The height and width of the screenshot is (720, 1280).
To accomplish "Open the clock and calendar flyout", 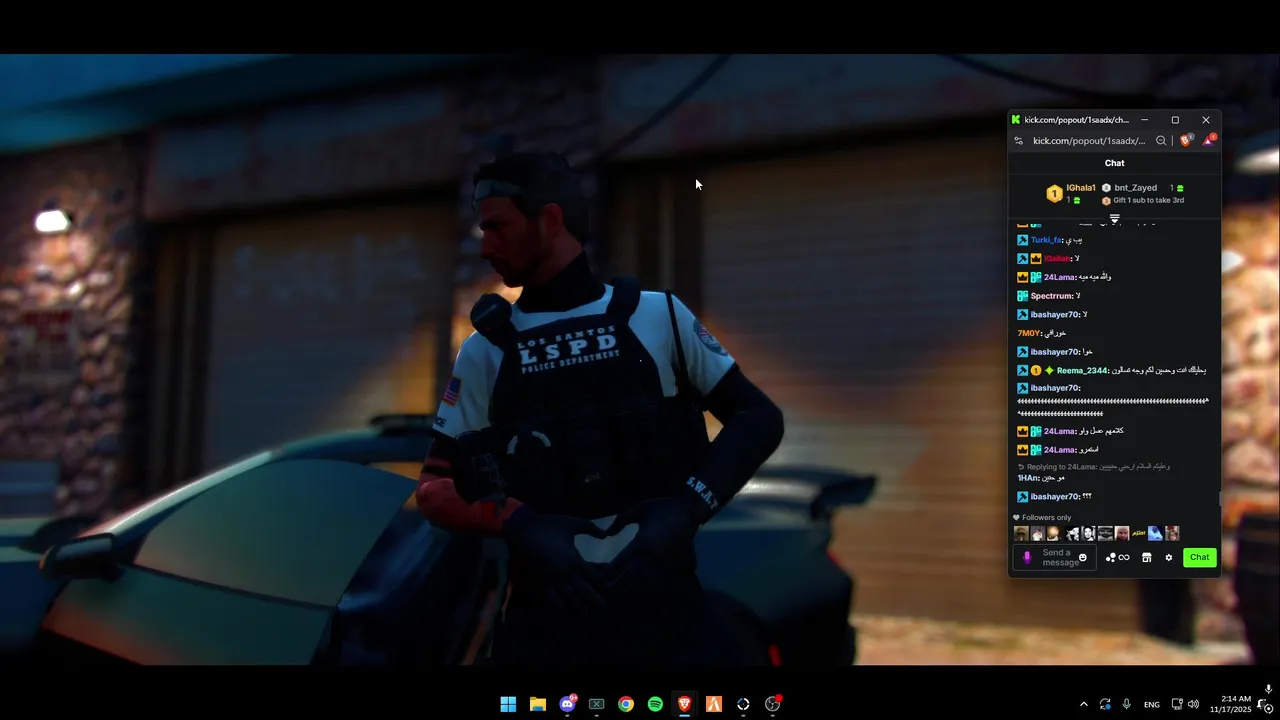I will 1229,704.
